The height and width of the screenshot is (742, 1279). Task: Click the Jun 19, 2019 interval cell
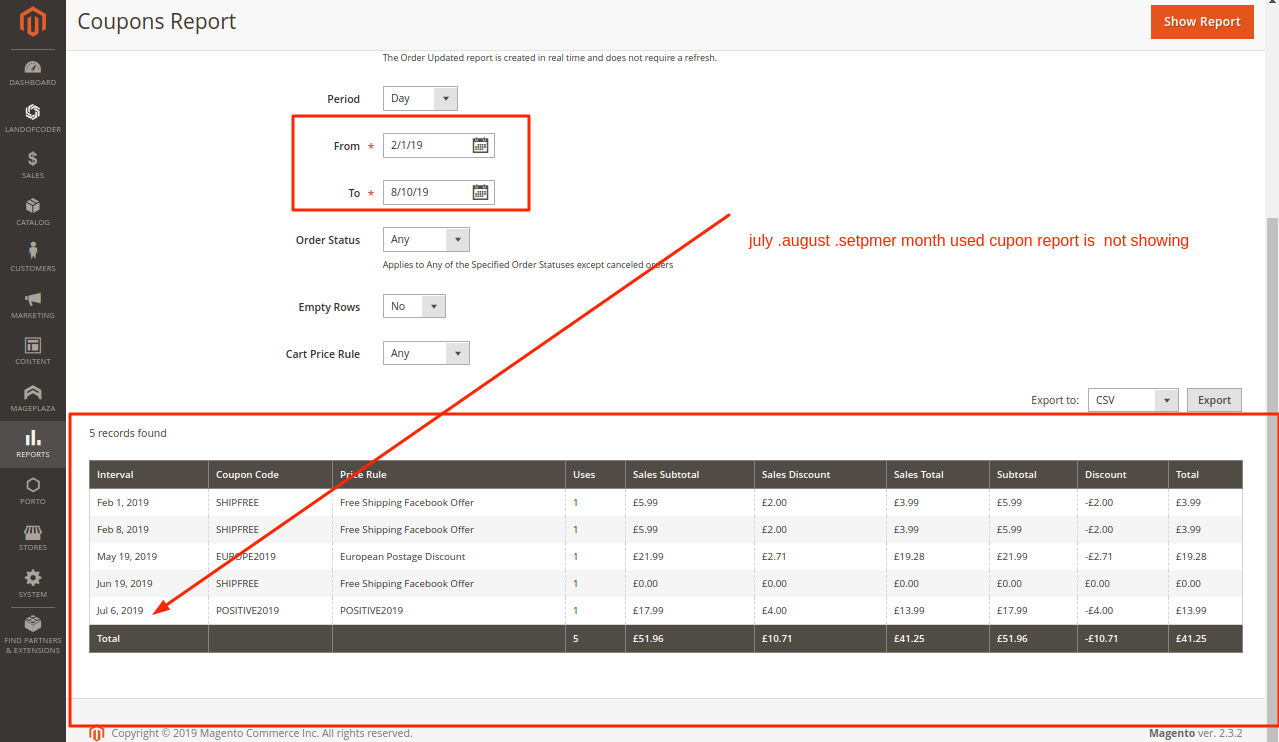click(148, 583)
